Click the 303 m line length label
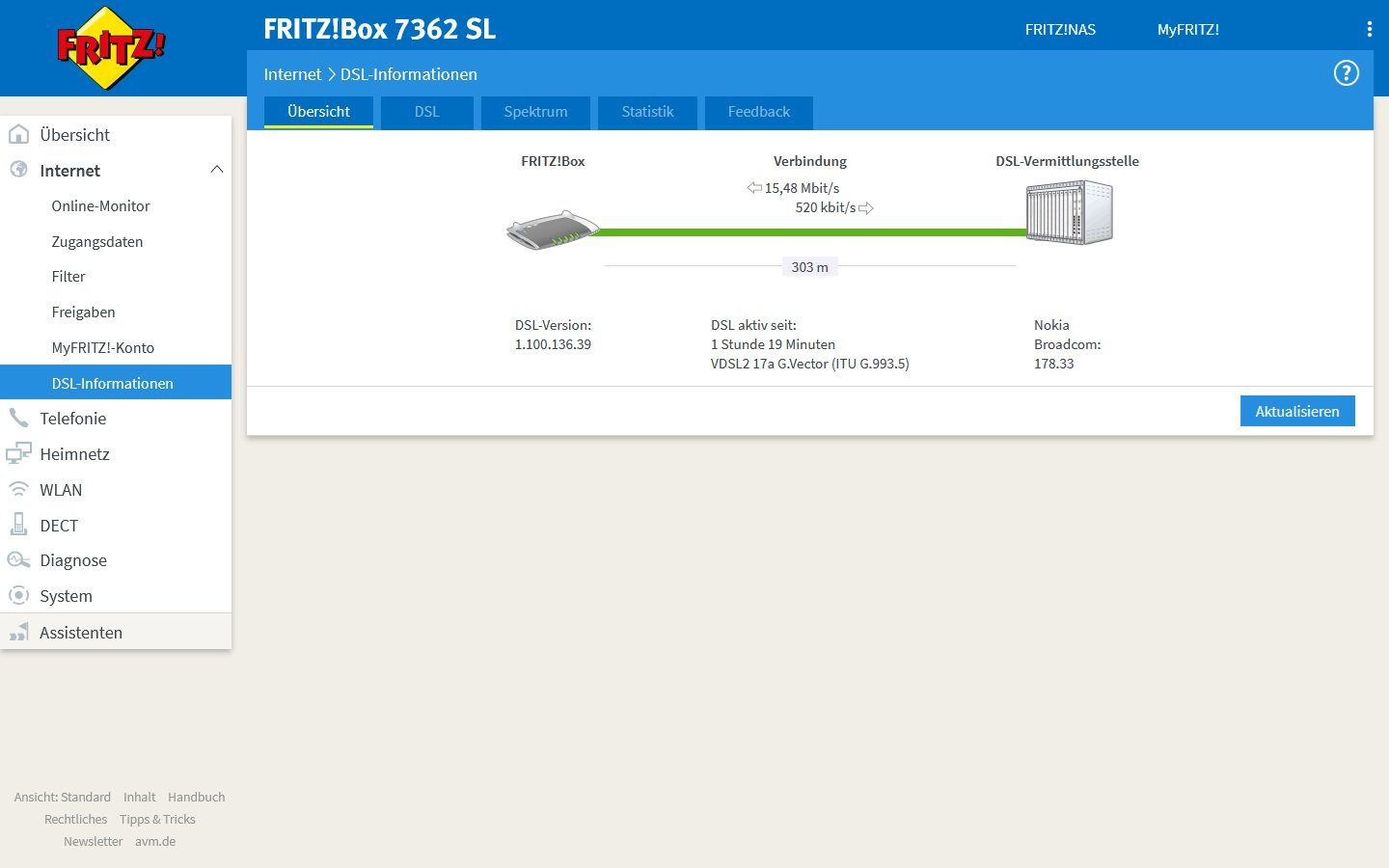The height and width of the screenshot is (868, 1389). (809, 267)
